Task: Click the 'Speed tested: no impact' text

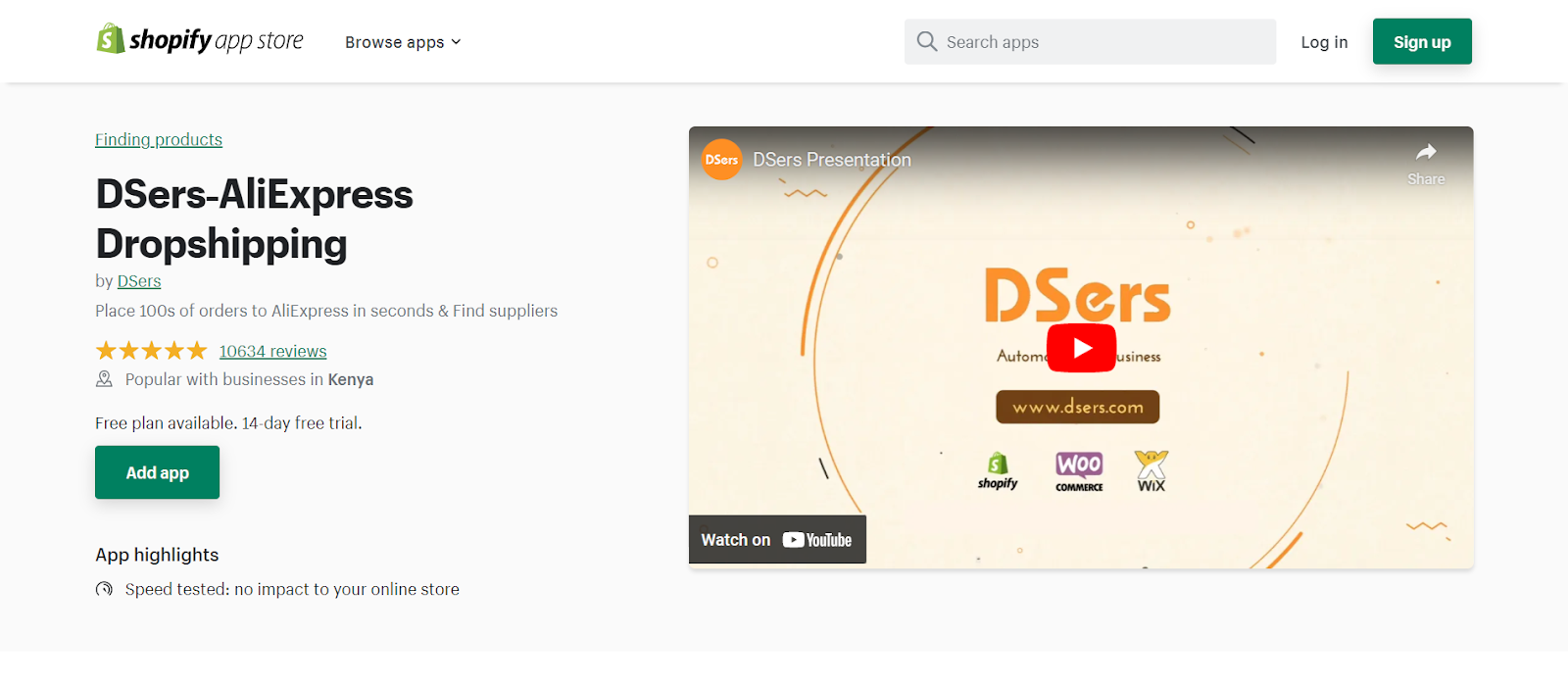Action: click(292, 589)
